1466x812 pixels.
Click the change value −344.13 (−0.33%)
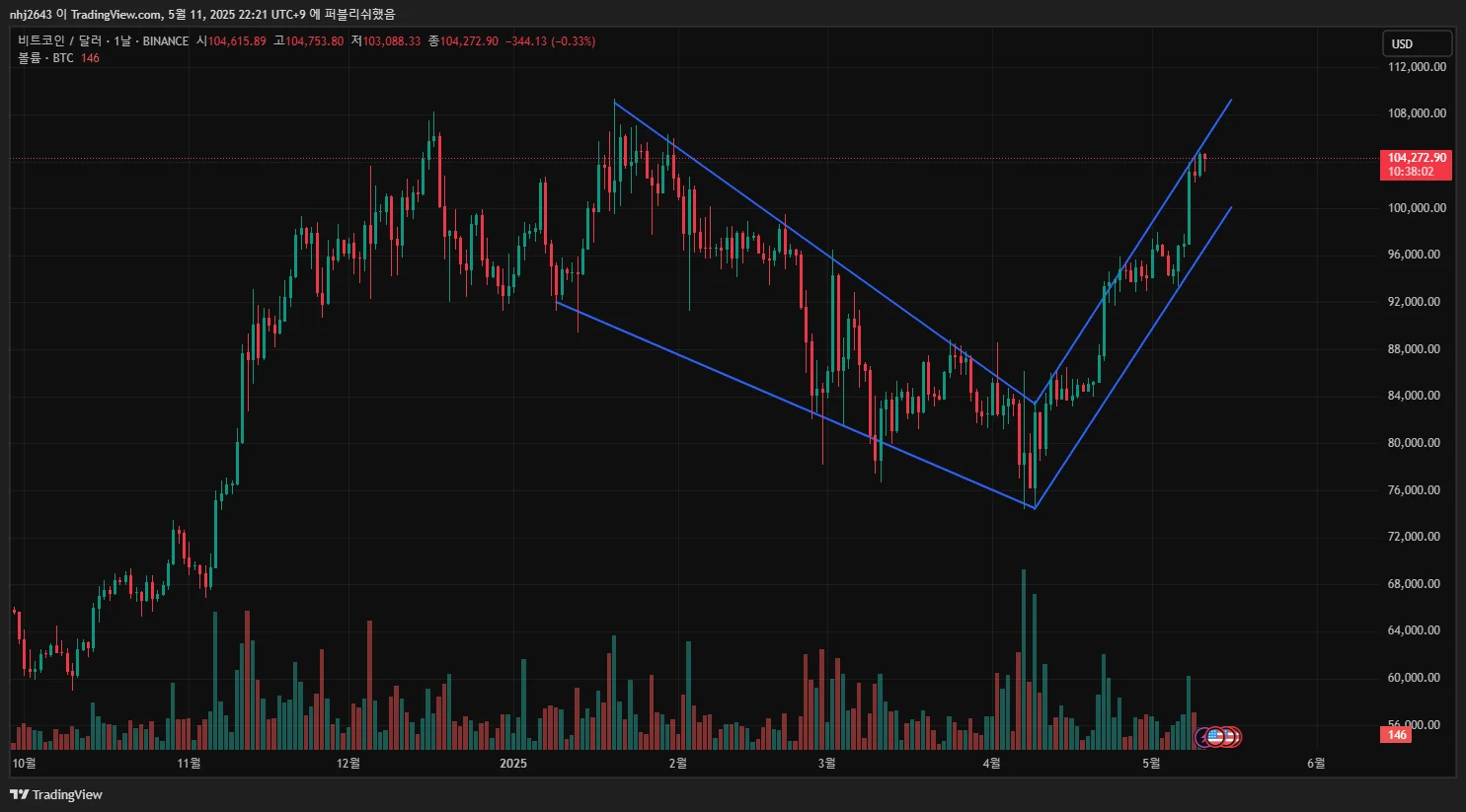551,41
